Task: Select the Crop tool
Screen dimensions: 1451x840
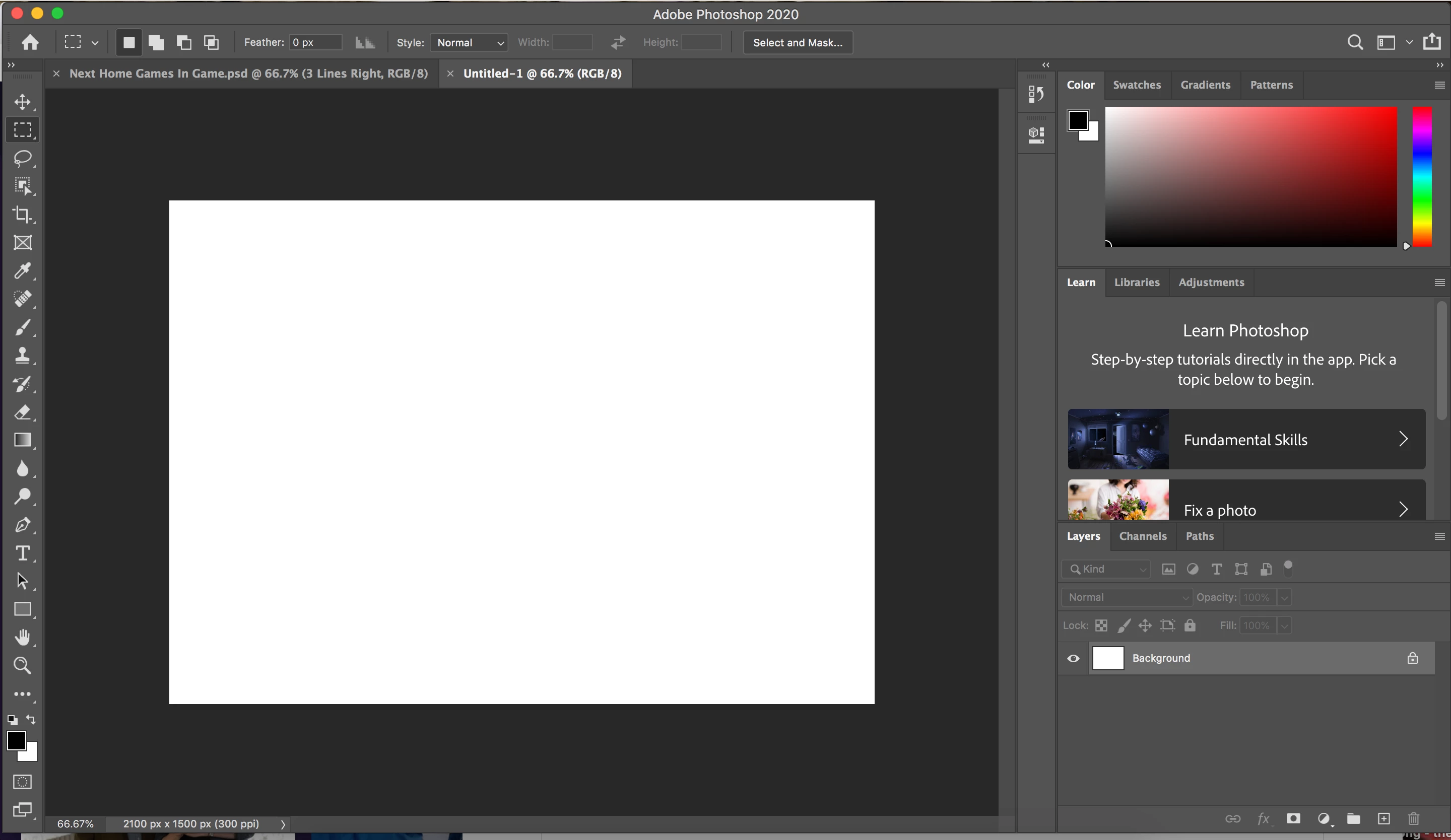Action: [x=23, y=215]
